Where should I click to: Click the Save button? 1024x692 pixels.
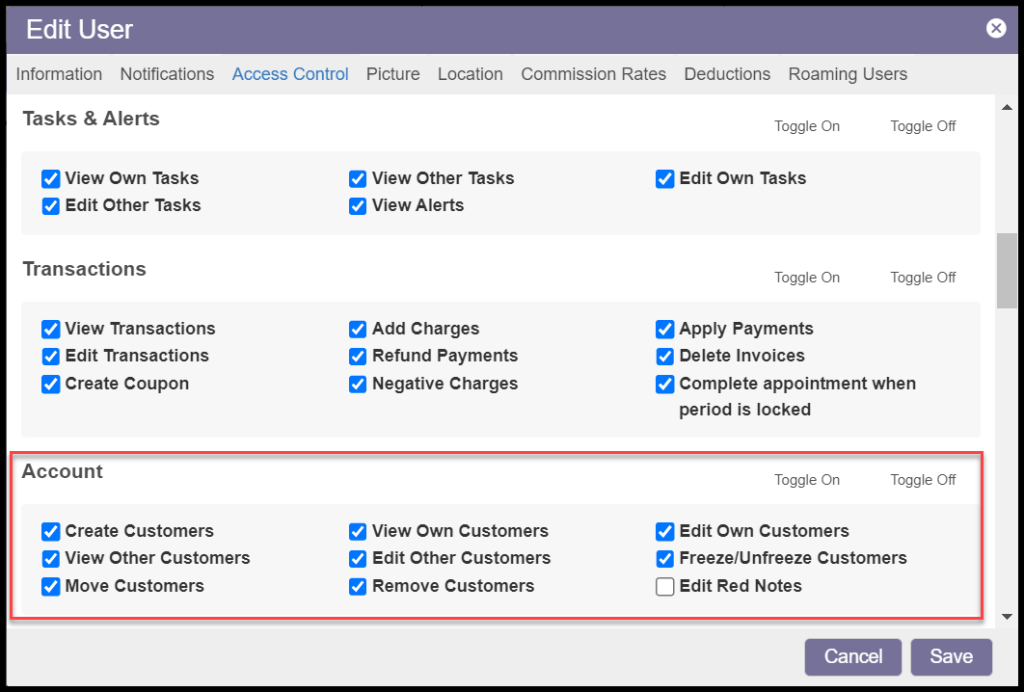coord(950,657)
